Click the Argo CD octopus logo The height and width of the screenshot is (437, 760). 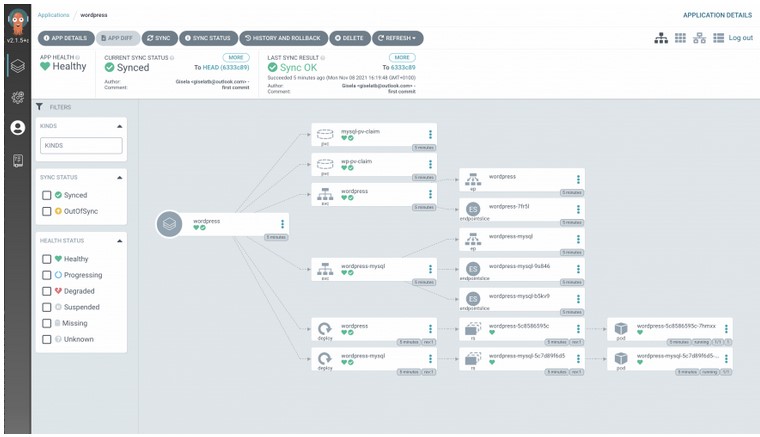pos(17,22)
